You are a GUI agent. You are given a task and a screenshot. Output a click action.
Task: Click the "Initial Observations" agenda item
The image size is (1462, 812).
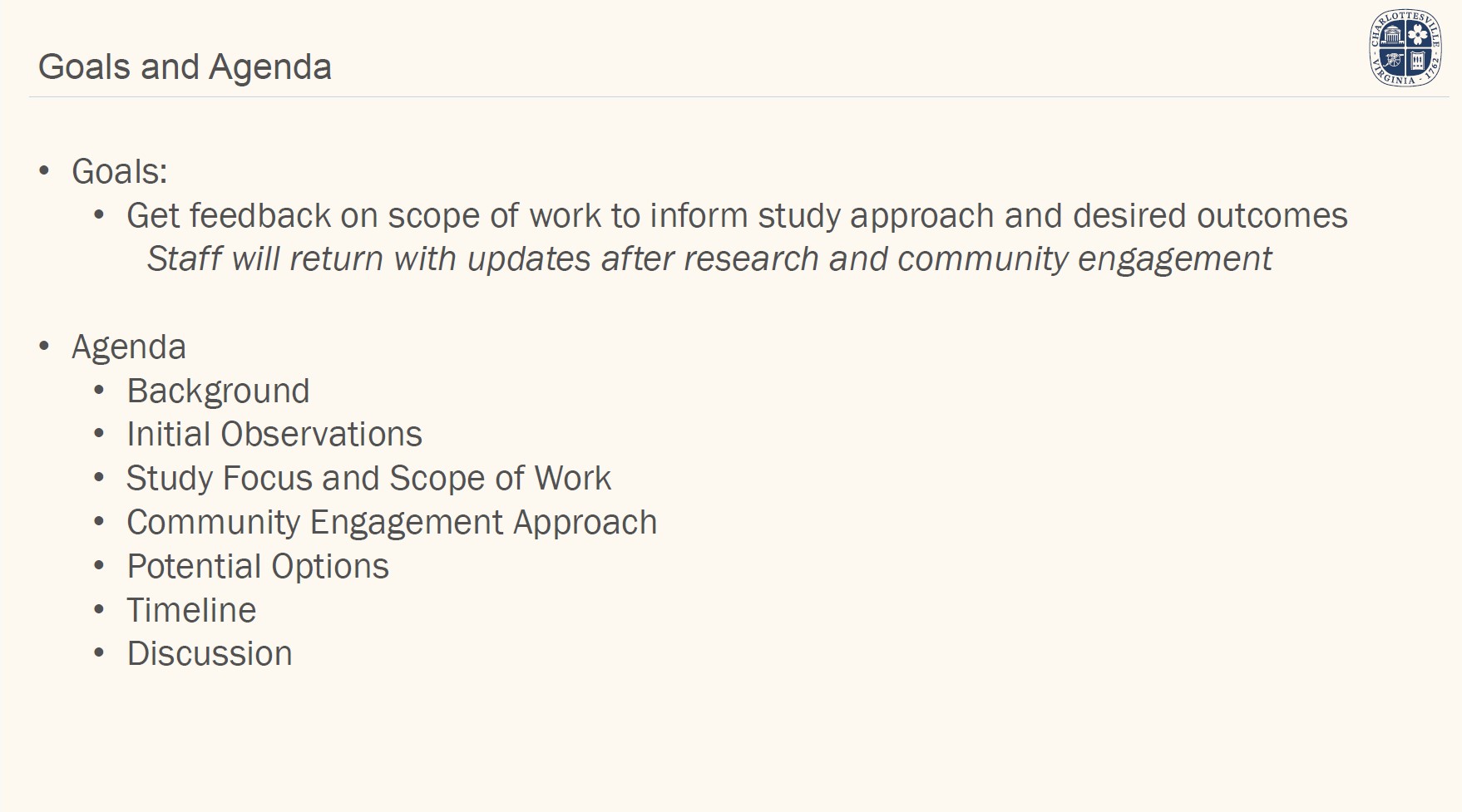[x=274, y=435]
